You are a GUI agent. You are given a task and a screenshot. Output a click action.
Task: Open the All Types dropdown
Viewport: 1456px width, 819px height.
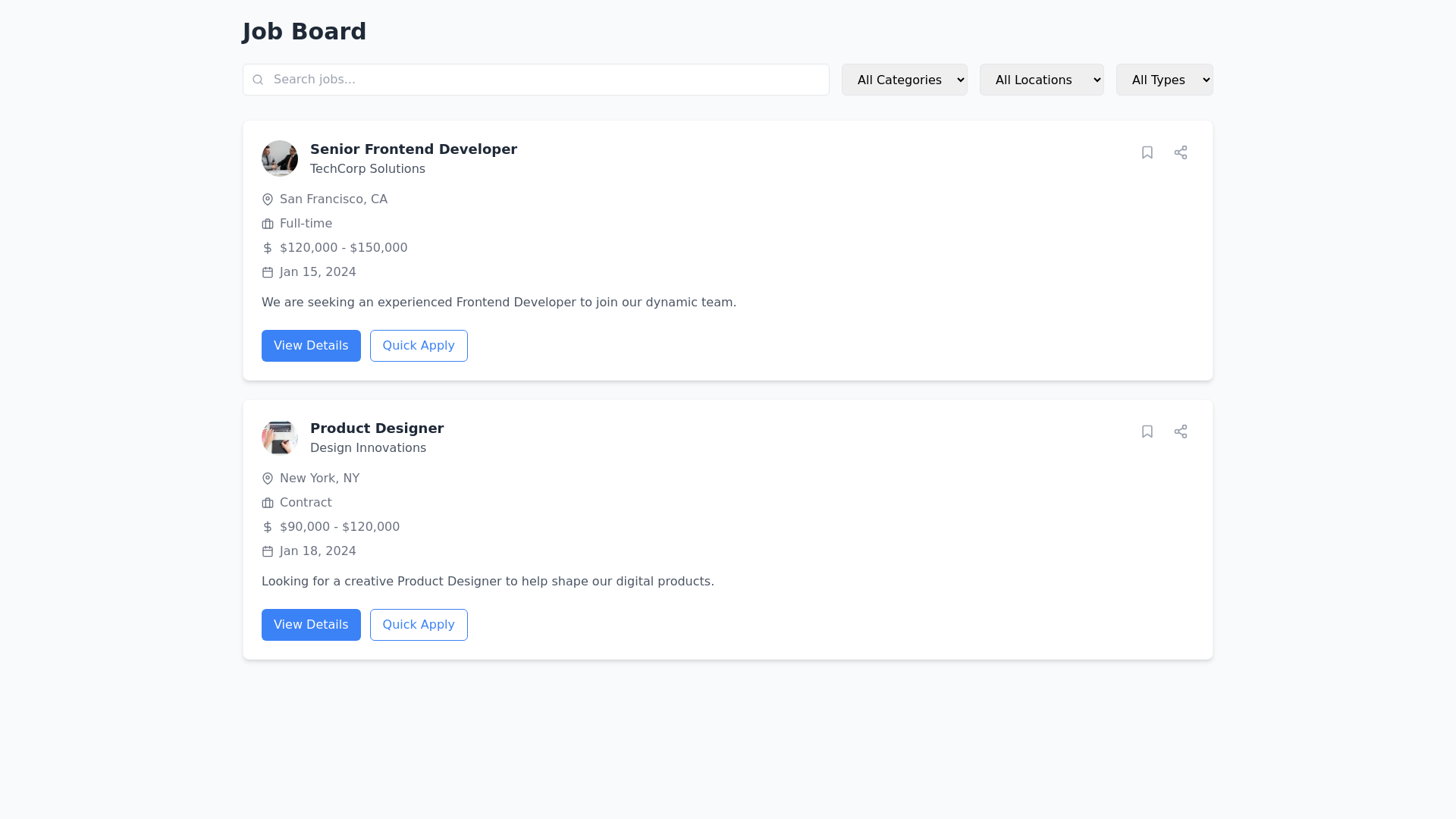1164,79
